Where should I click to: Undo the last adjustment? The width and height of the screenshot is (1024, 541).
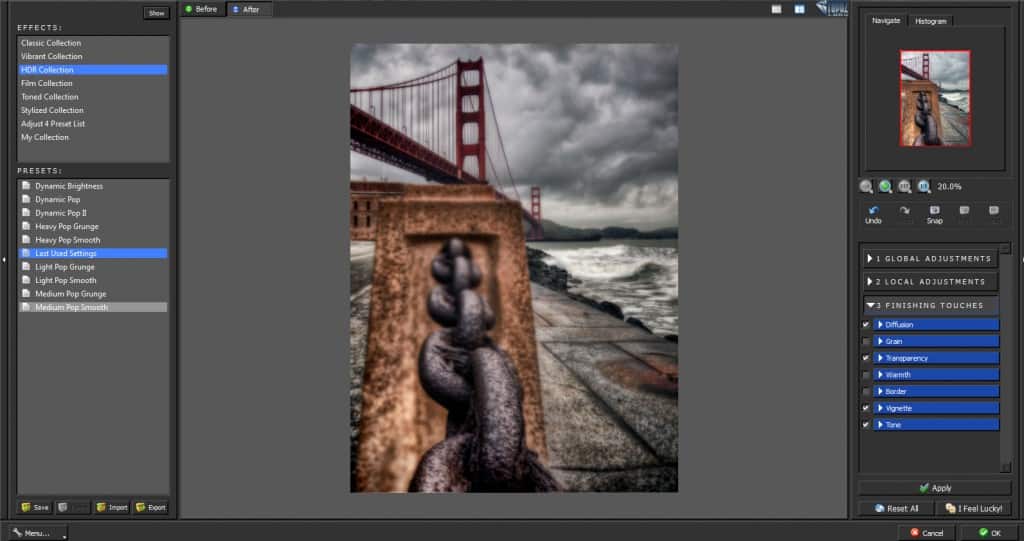(x=873, y=214)
